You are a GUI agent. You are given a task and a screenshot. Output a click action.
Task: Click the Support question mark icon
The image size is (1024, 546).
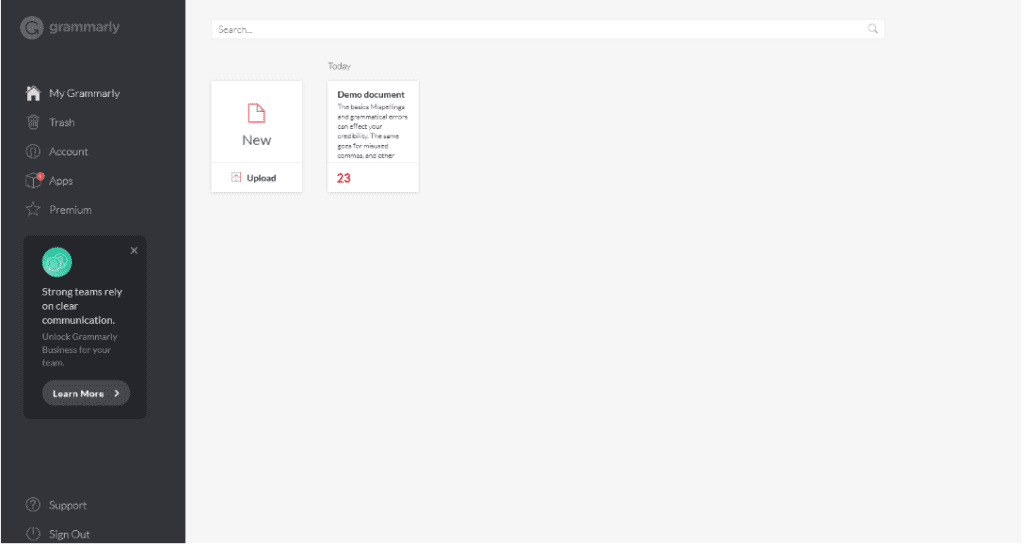(x=33, y=505)
